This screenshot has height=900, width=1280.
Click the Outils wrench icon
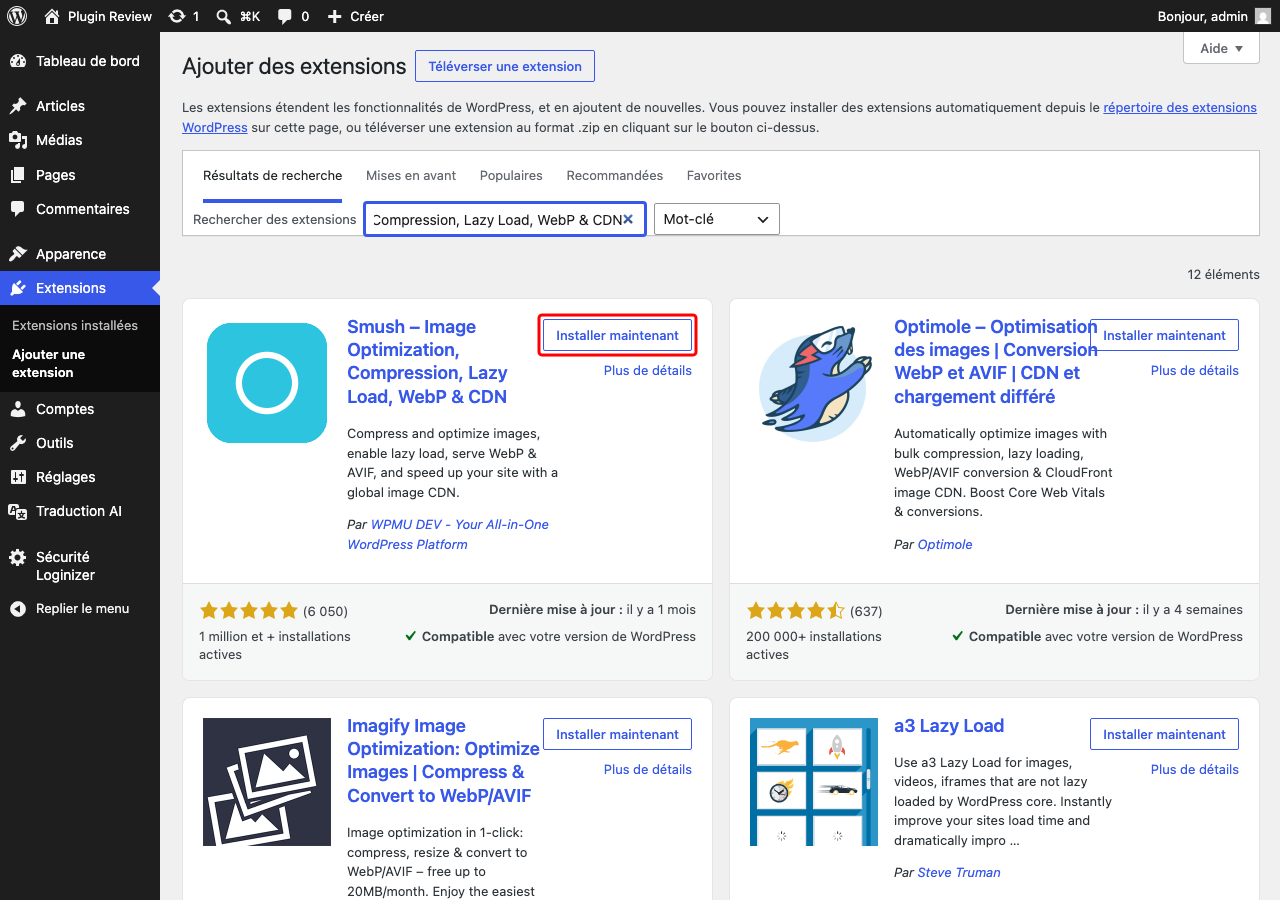18,443
